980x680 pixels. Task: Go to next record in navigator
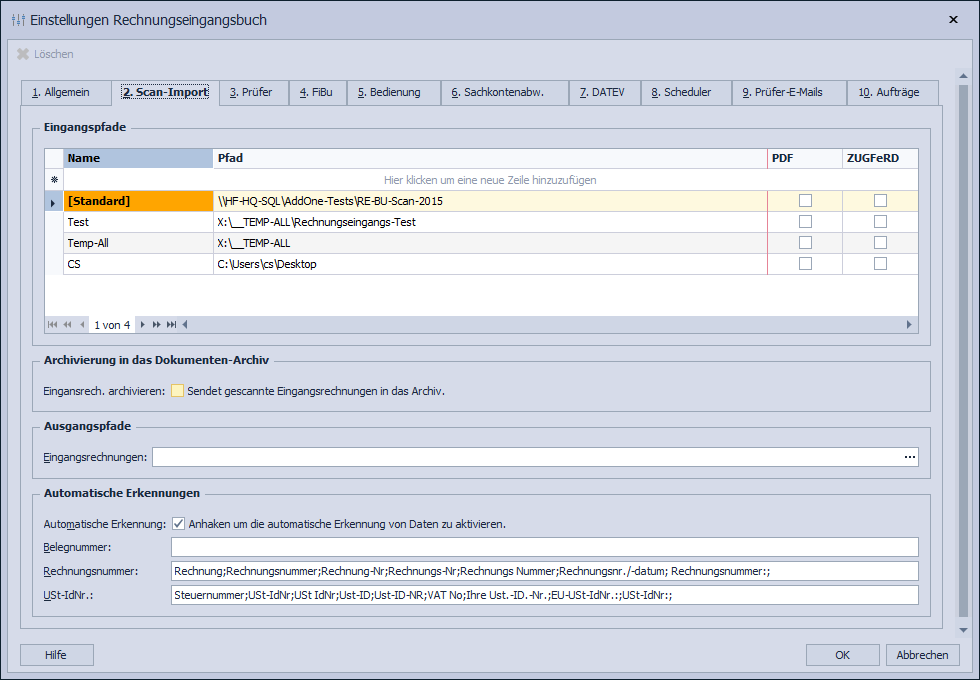coord(143,325)
